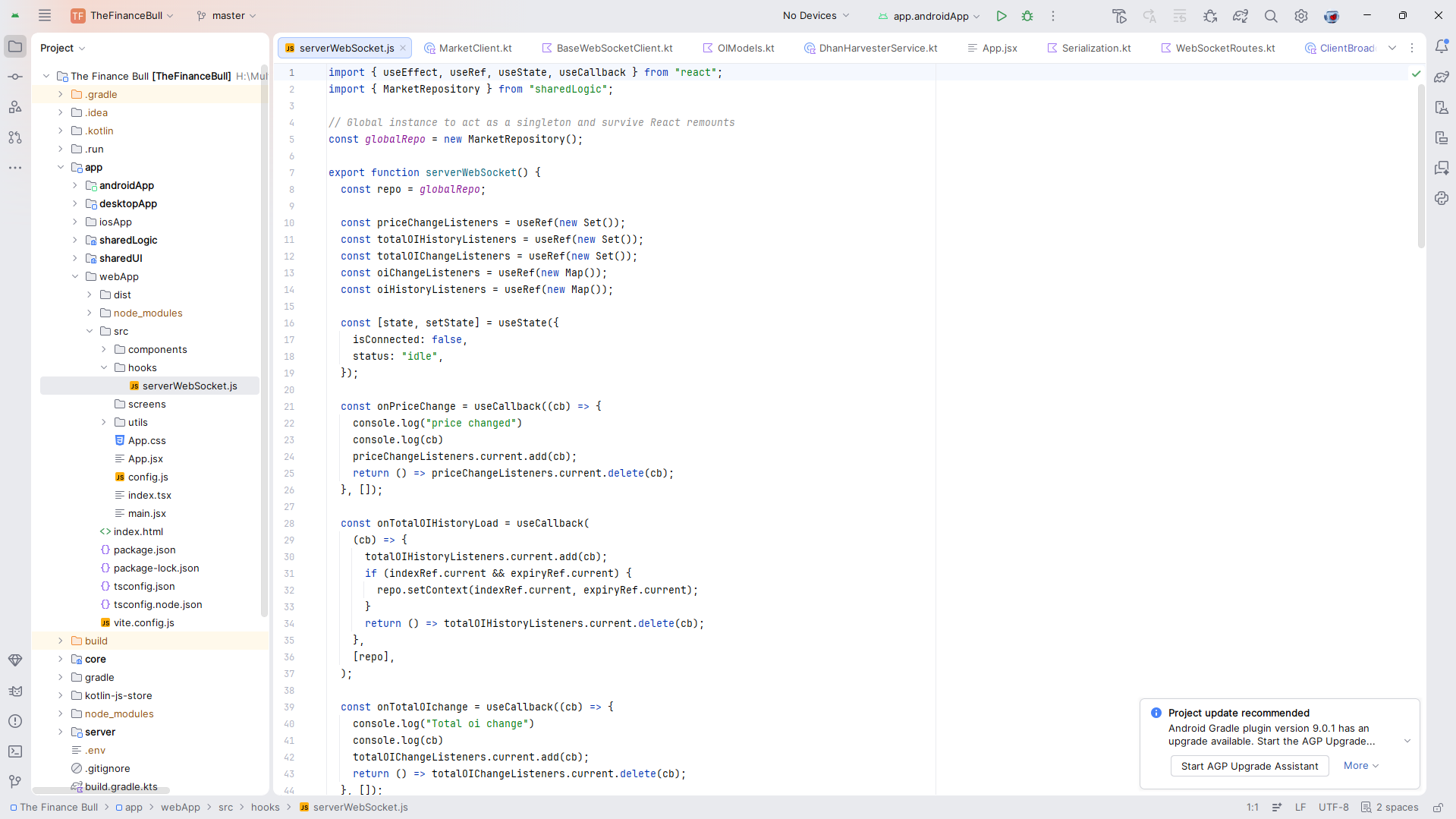Open the Commit tool window
The width and height of the screenshot is (1456, 819).
click(15, 77)
